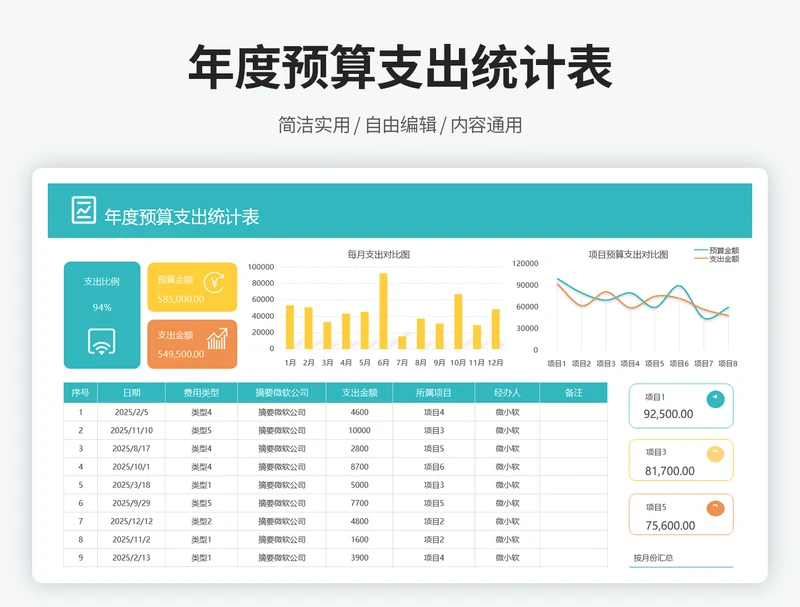Select date cell 2025/10/1

132,467
